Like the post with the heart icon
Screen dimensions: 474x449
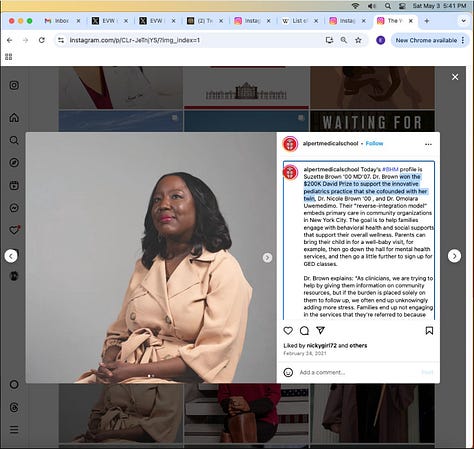[288, 330]
